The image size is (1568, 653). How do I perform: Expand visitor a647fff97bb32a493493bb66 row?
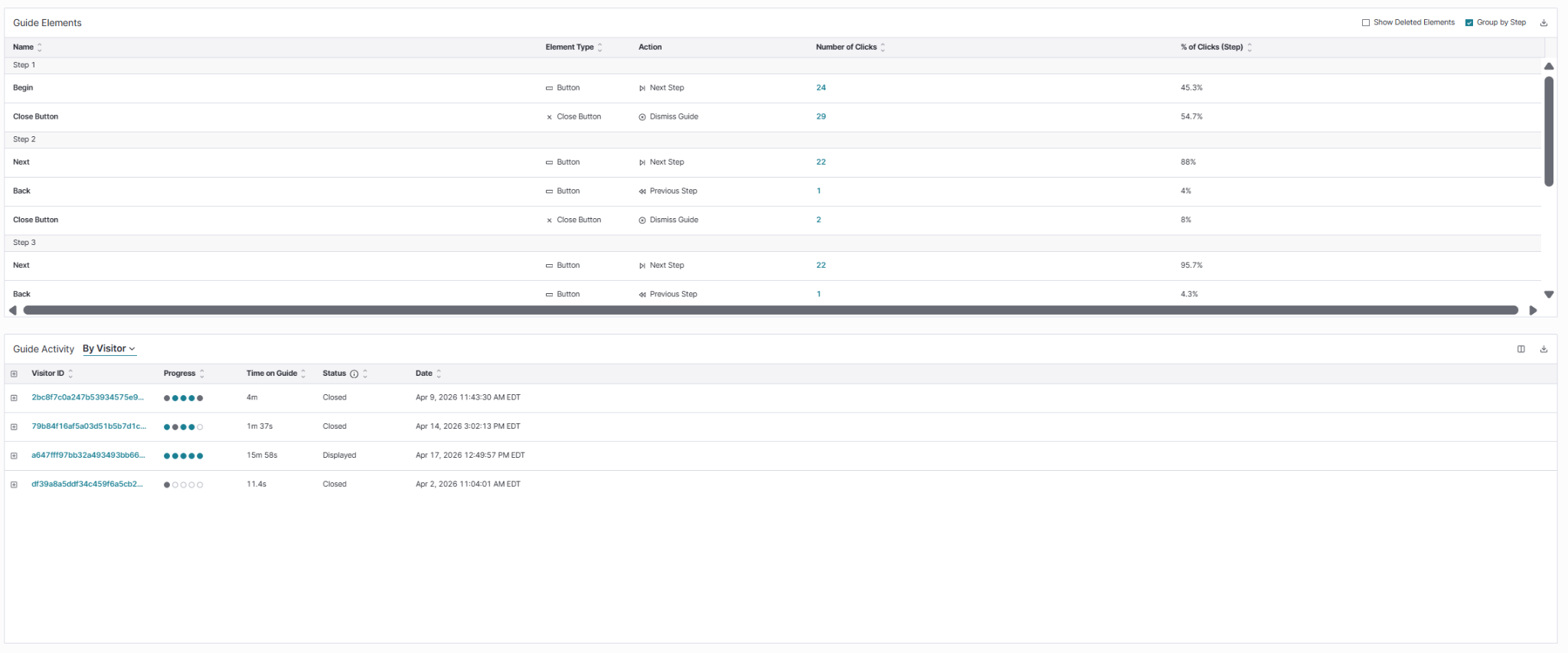point(14,455)
